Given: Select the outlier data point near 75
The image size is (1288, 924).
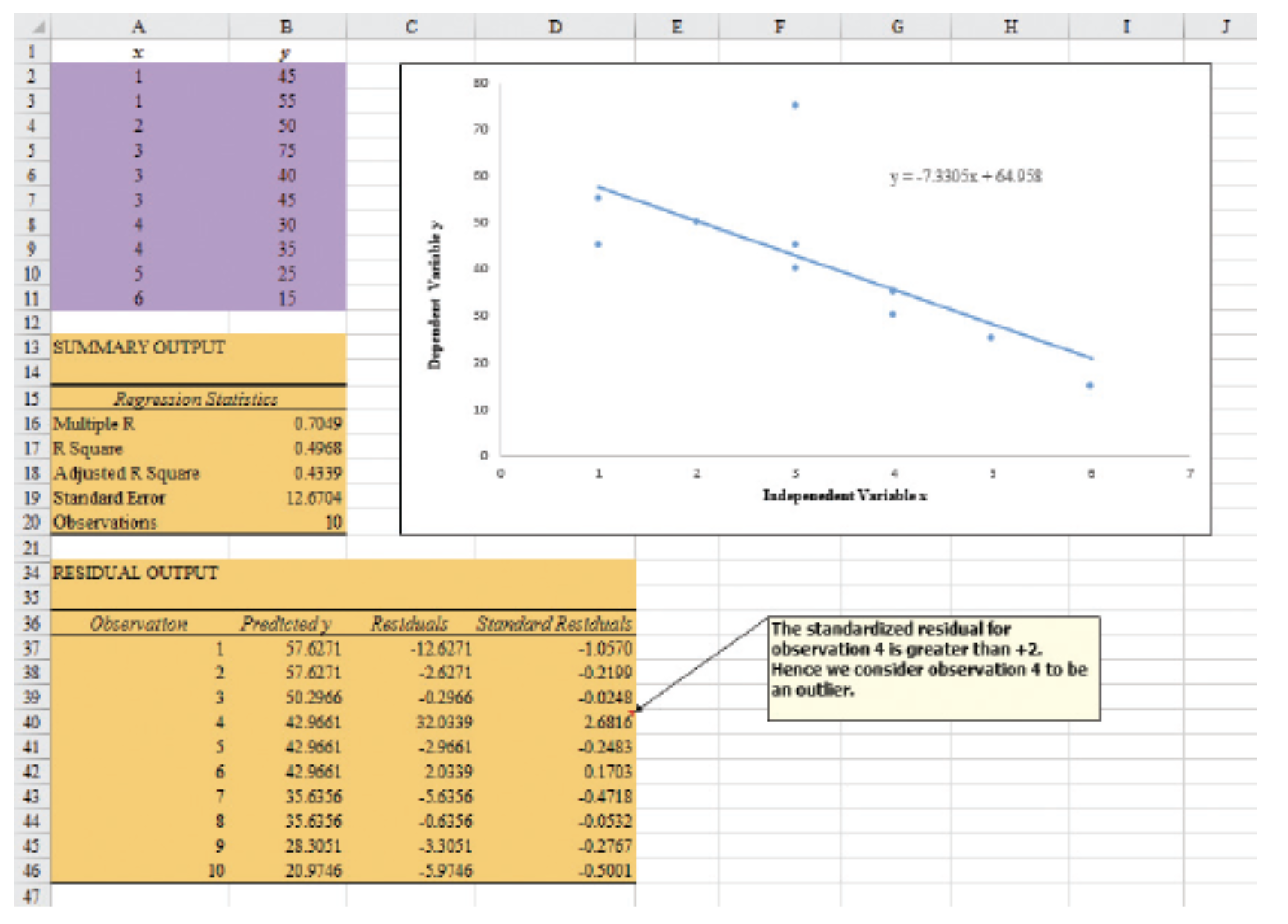Looking at the screenshot, I should click(x=794, y=104).
